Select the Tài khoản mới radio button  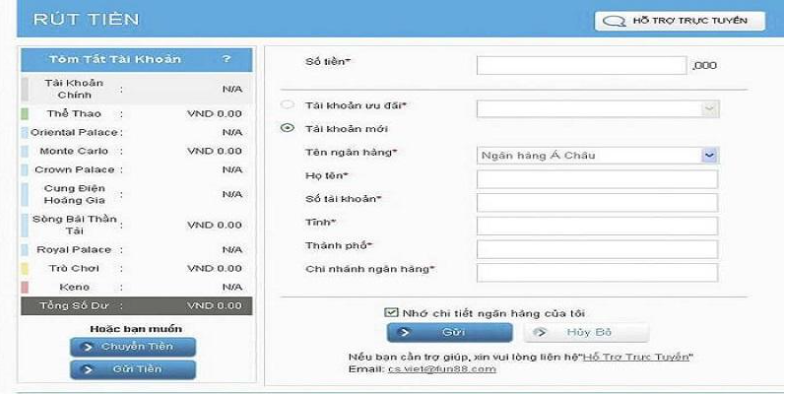(287, 128)
